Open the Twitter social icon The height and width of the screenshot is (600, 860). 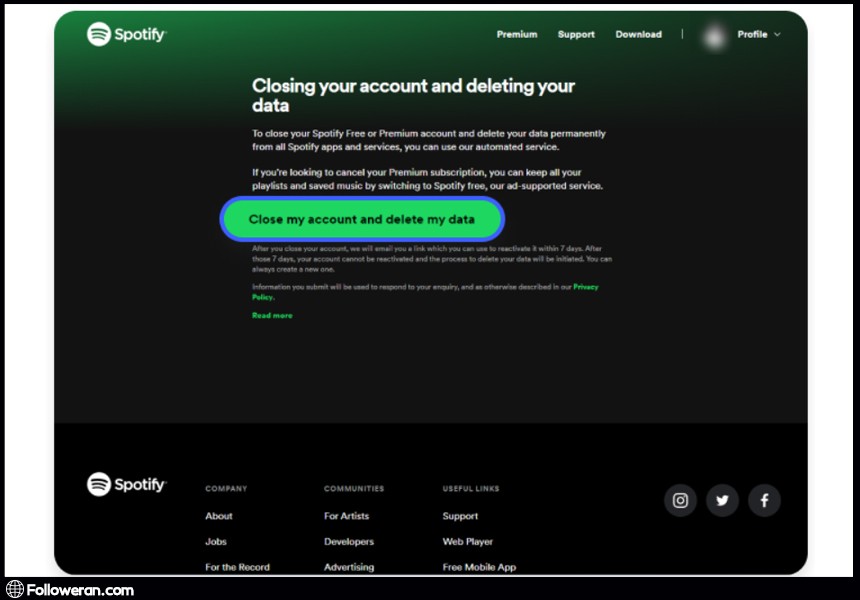tap(722, 500)
